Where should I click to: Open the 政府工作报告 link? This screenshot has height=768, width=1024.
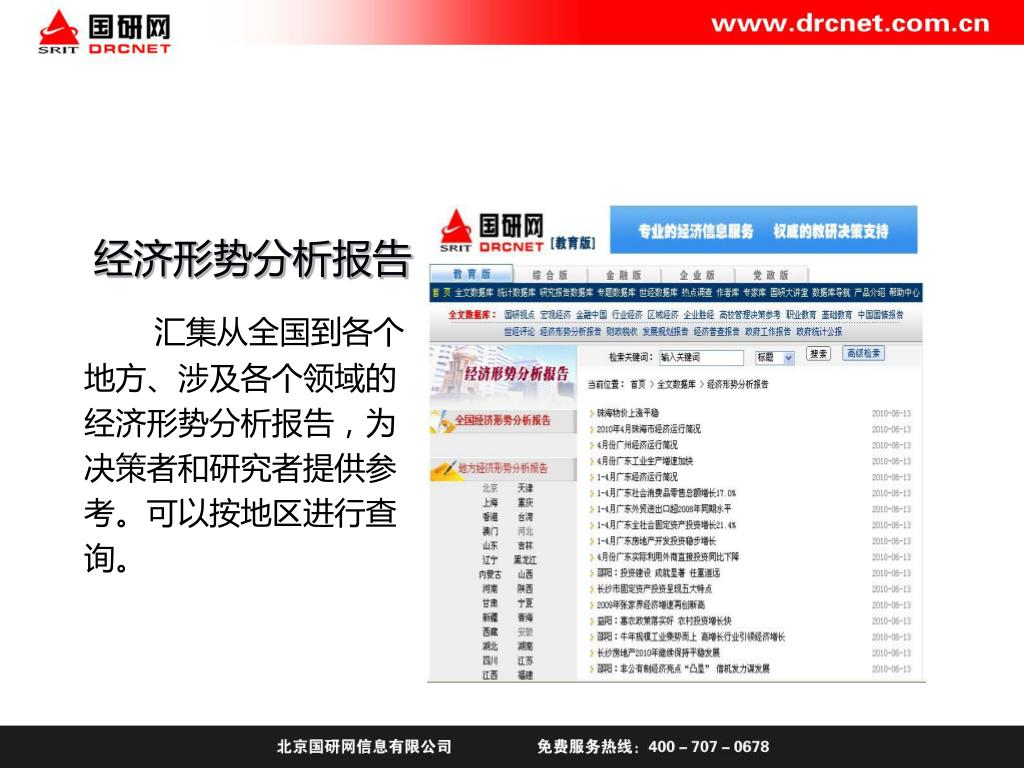[x=767, y=332]
